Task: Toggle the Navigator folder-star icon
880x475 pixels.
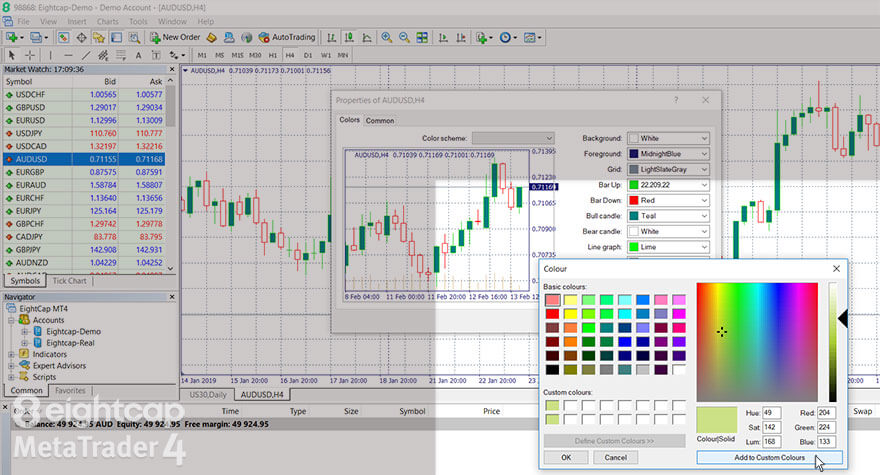Action: [99, 38]
